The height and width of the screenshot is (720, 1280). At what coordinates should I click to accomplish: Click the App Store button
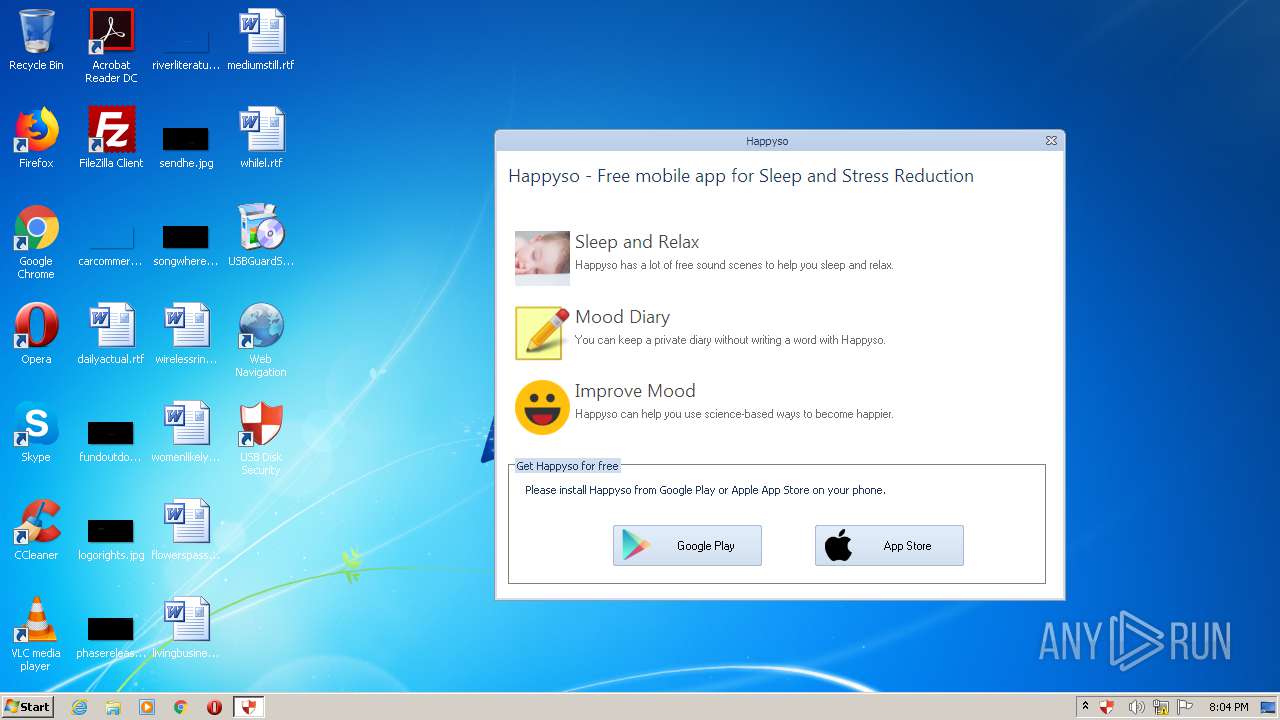click(x=889, y=546)
